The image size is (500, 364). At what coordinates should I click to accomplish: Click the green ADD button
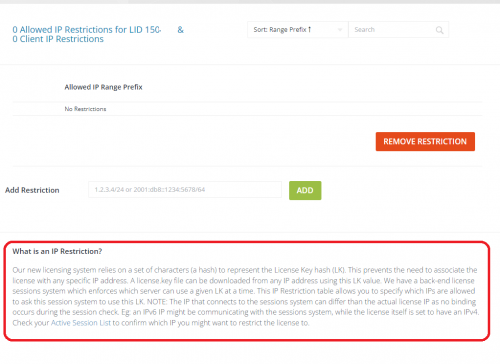click(305, 190)
